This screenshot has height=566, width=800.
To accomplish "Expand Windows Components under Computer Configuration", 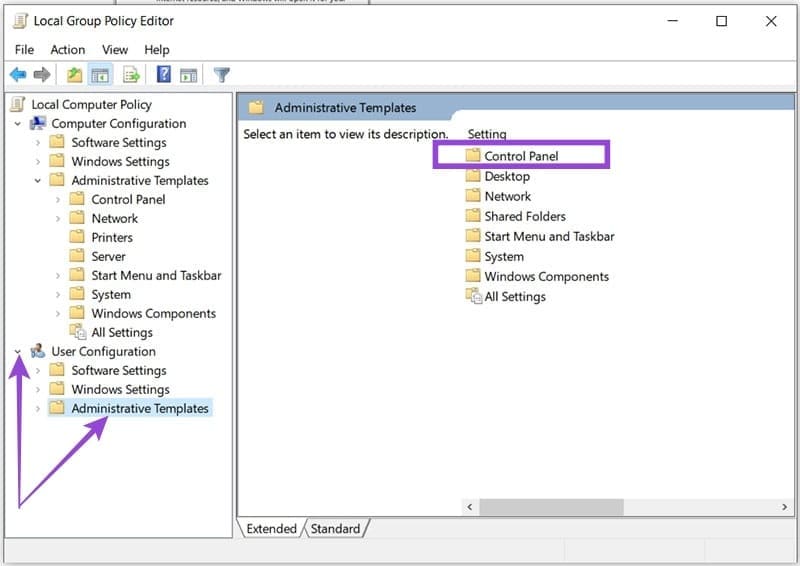I will point(58,313).
